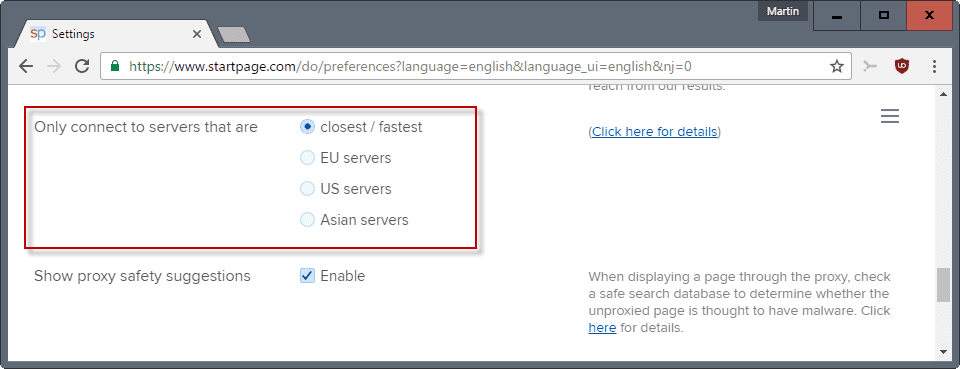Choose the US servers radio button
Viewport: 960px width, 369px height.
[307, 188]
